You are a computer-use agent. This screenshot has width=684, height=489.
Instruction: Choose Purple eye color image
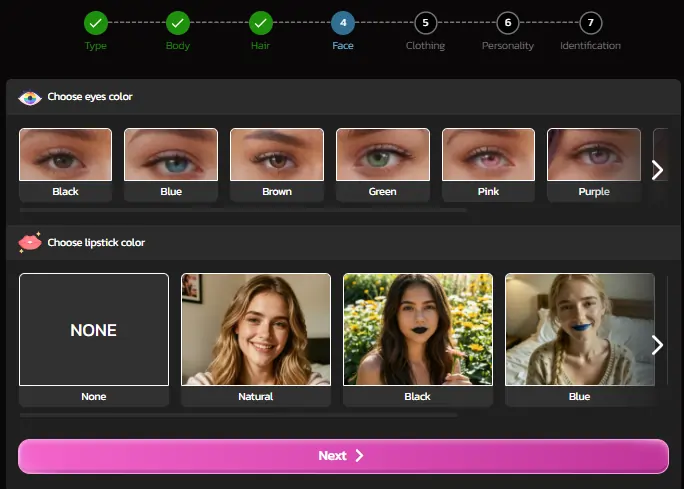[x=594, y=154]
